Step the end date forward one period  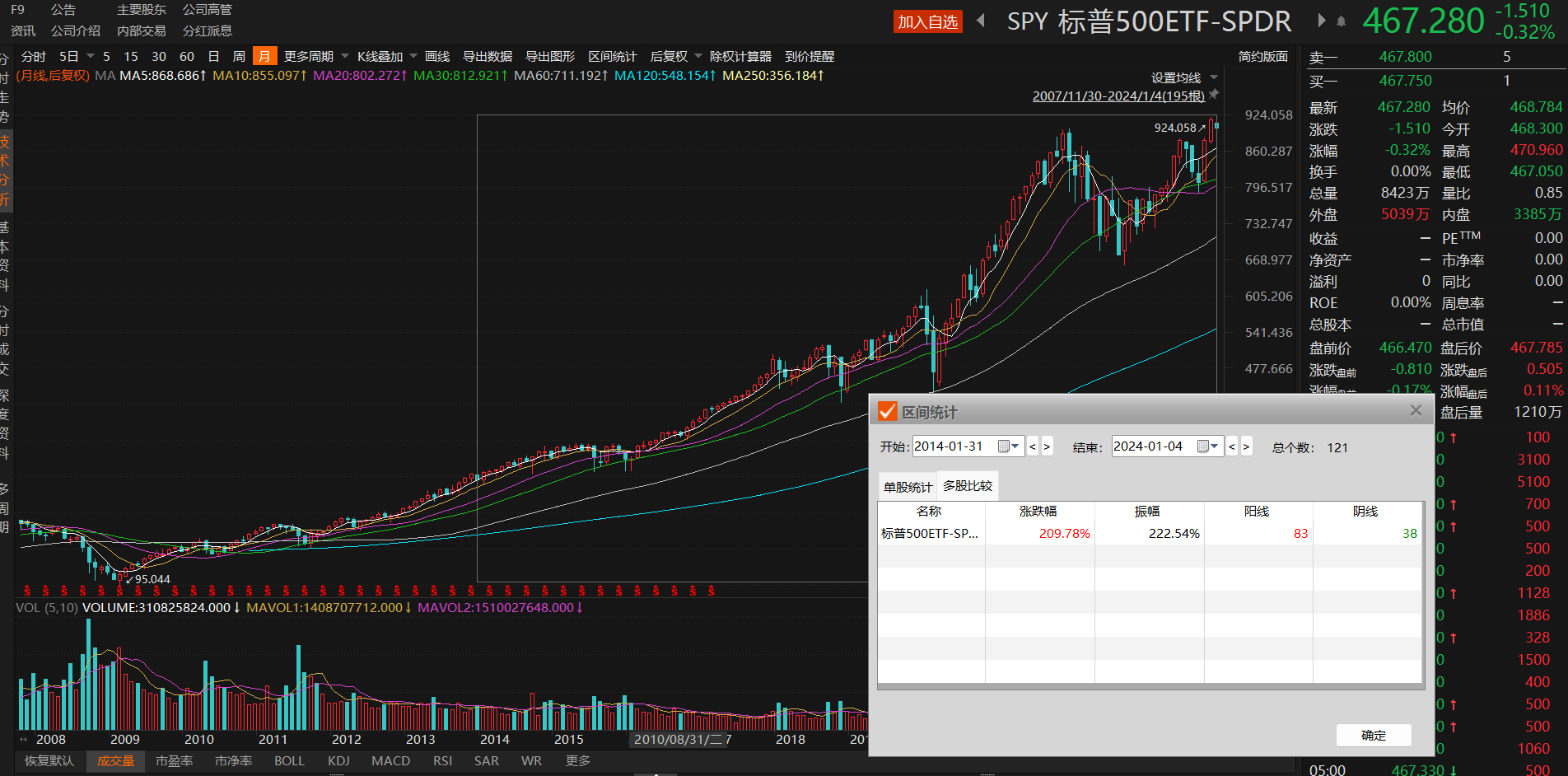point(1246,446)
